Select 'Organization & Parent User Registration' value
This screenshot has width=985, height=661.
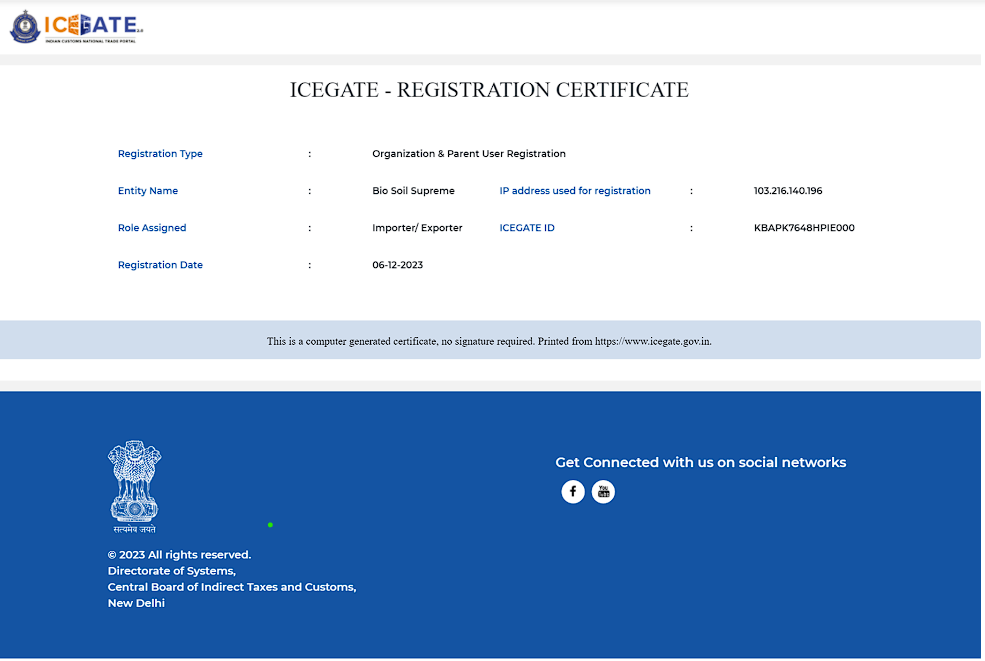[469, 153]
